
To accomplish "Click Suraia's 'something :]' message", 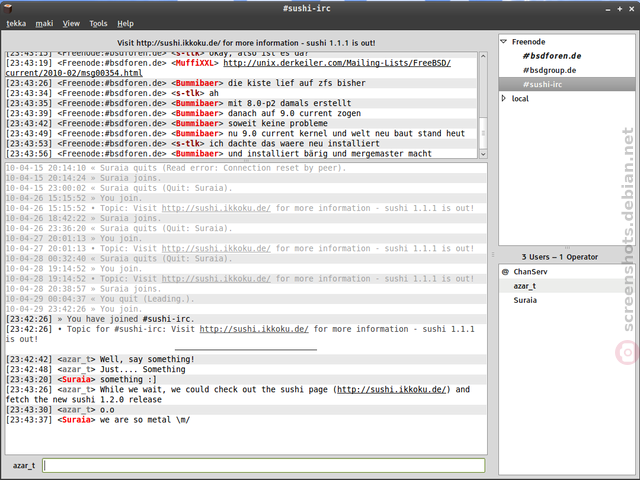I will 128,380.
